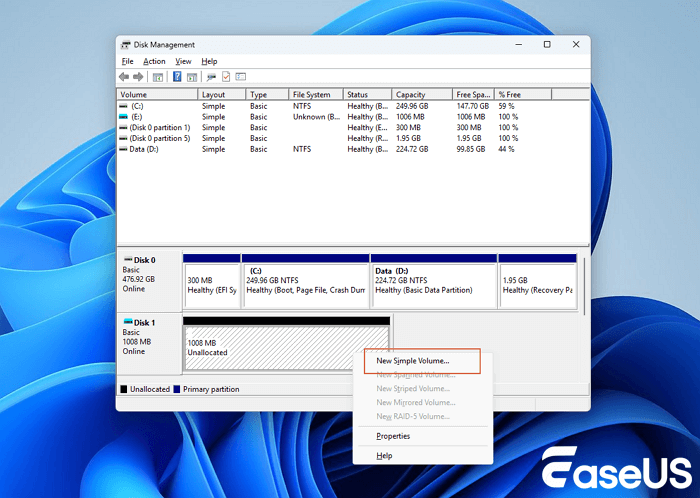The width and height of the screenshot is (700, 498).
Task: Close the Disk Management window
Action: point(576,45)
